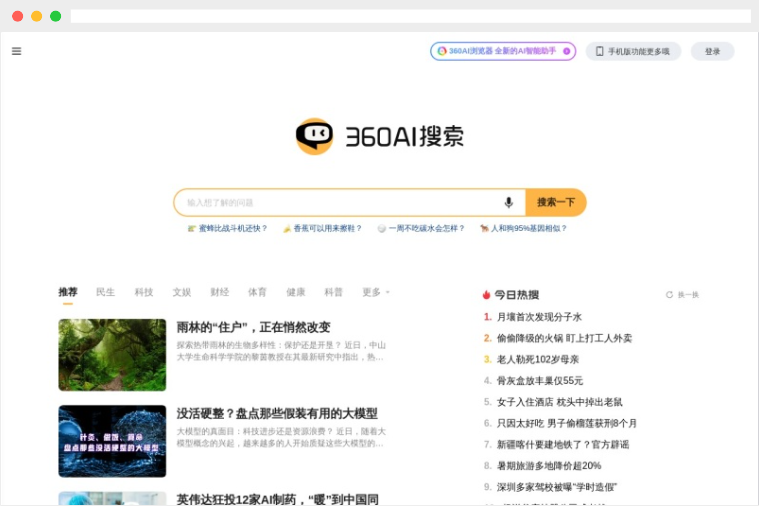Open hot search 老人勒死102岁母亲
Viewport: 759px width, 506px height.
(x=538, y=359)
